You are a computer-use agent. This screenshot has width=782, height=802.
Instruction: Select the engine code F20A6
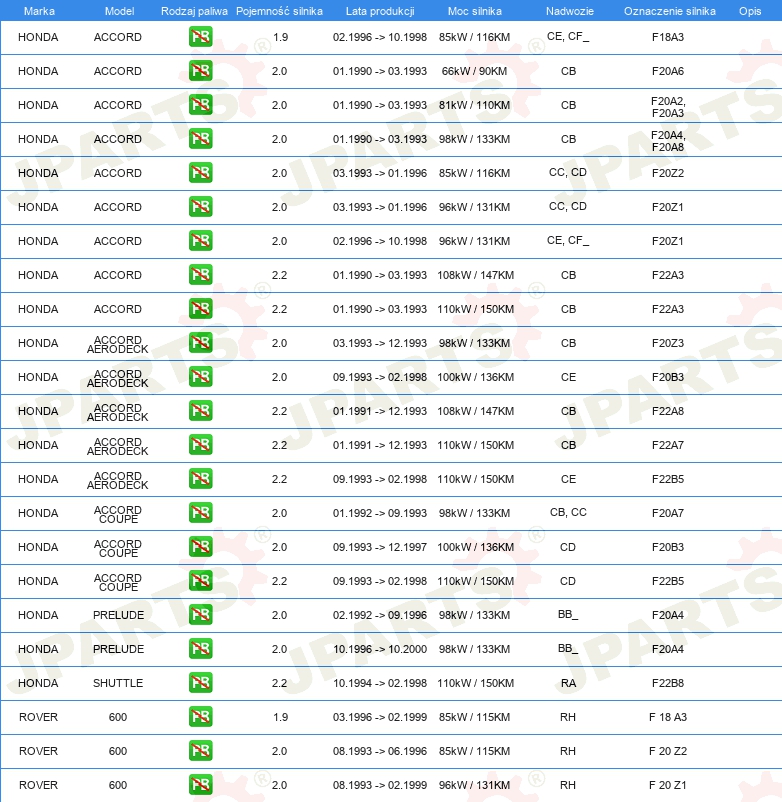(668, 71)
